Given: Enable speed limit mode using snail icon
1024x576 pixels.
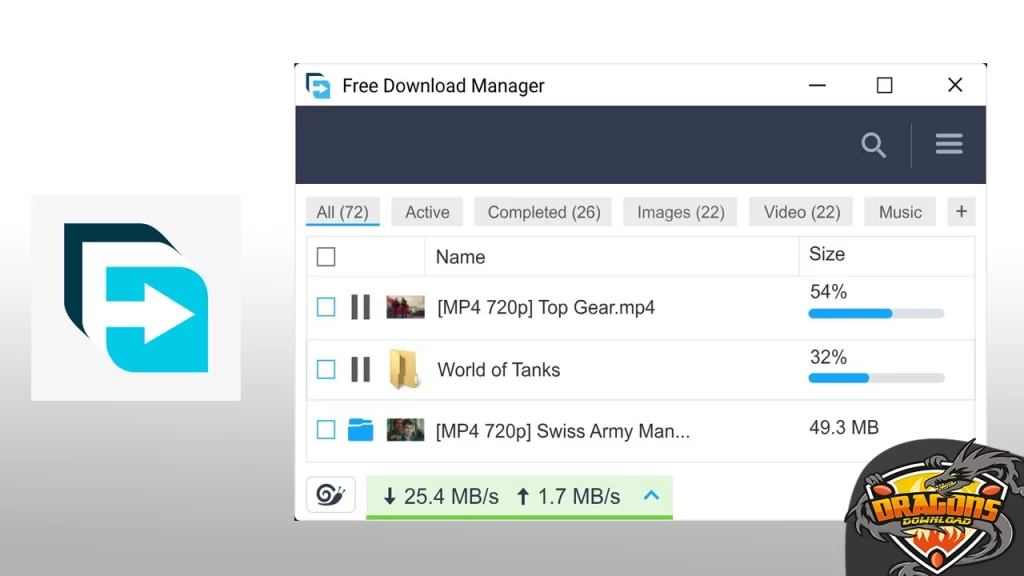Looking at the screenshot, I should 330,494.
